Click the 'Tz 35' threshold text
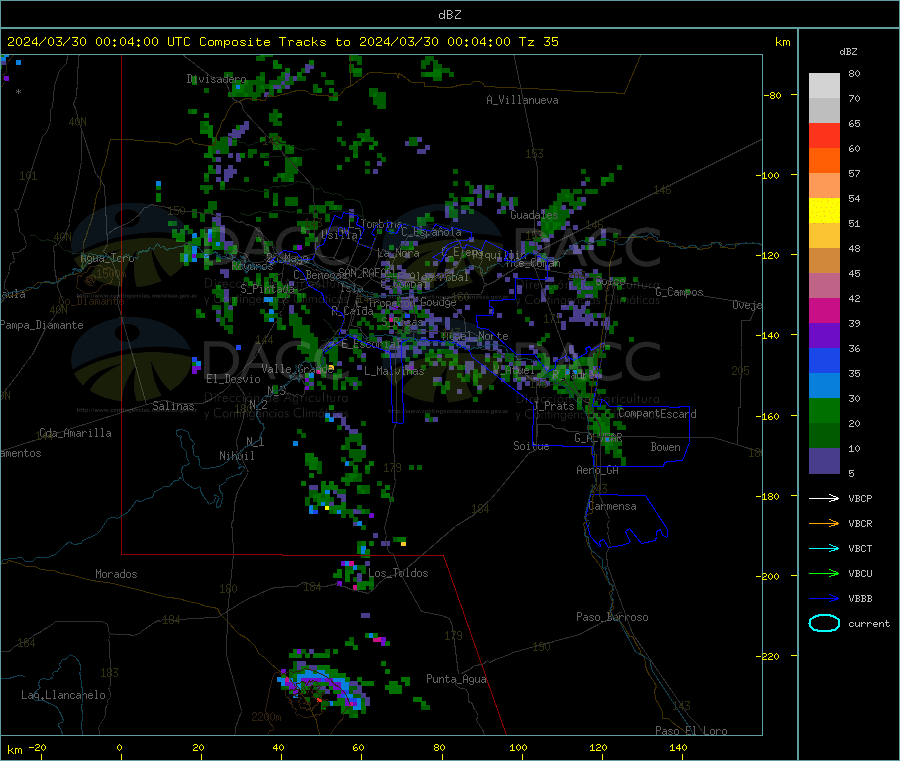The width and height of the screenshot is (900, 761). [x=538, y=42]
